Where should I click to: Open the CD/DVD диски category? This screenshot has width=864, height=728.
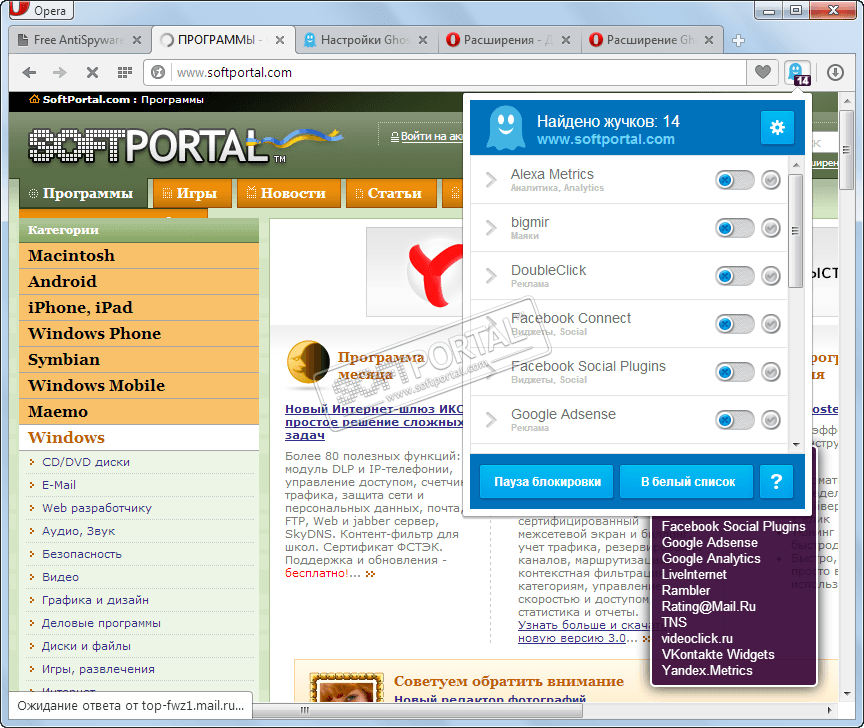pyautogui.click(x=86, y=462)
